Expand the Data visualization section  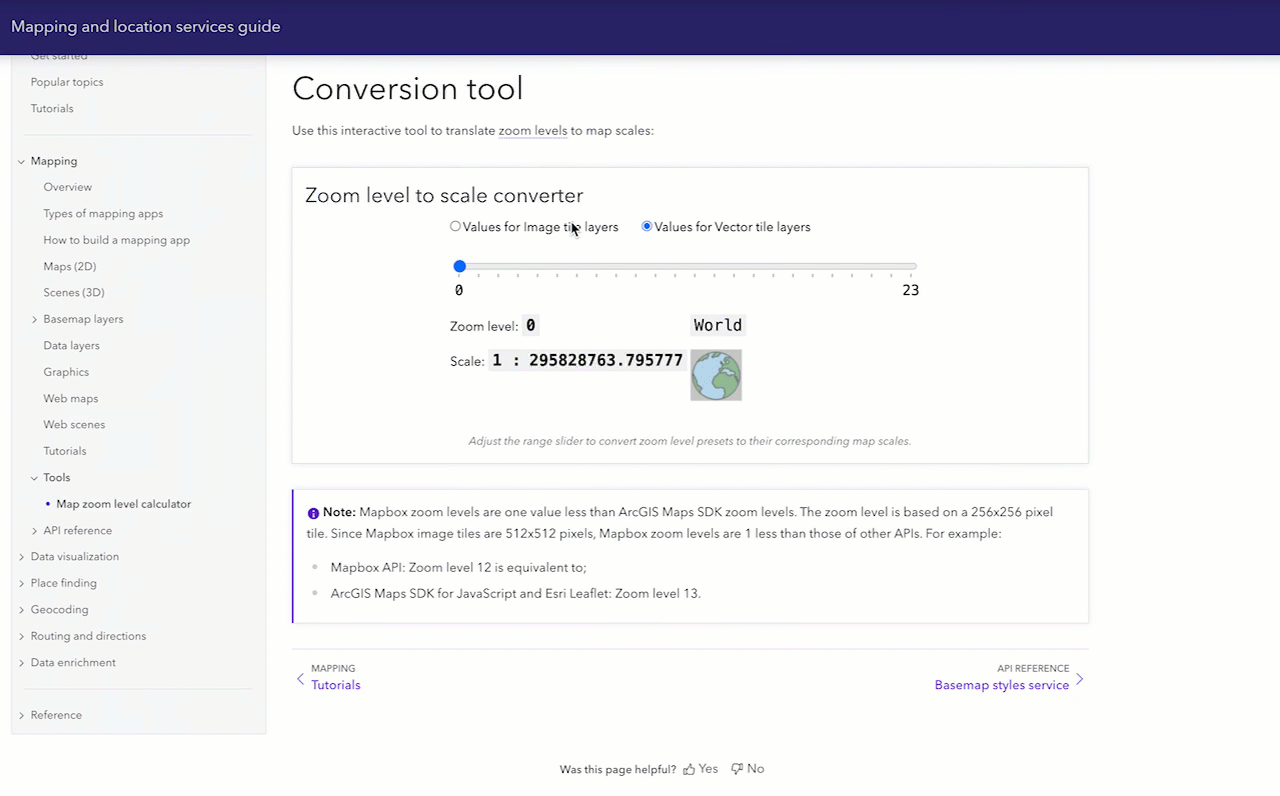(x=21, y=557)
